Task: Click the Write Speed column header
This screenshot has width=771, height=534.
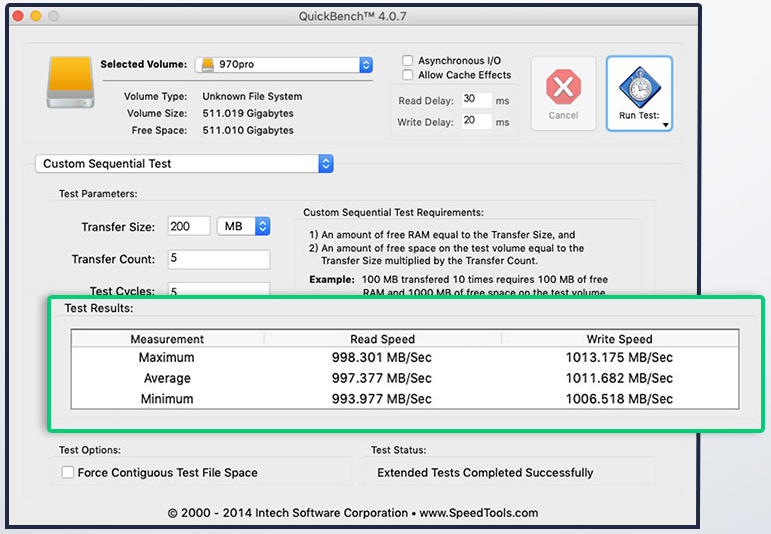Action: (619, 339)
